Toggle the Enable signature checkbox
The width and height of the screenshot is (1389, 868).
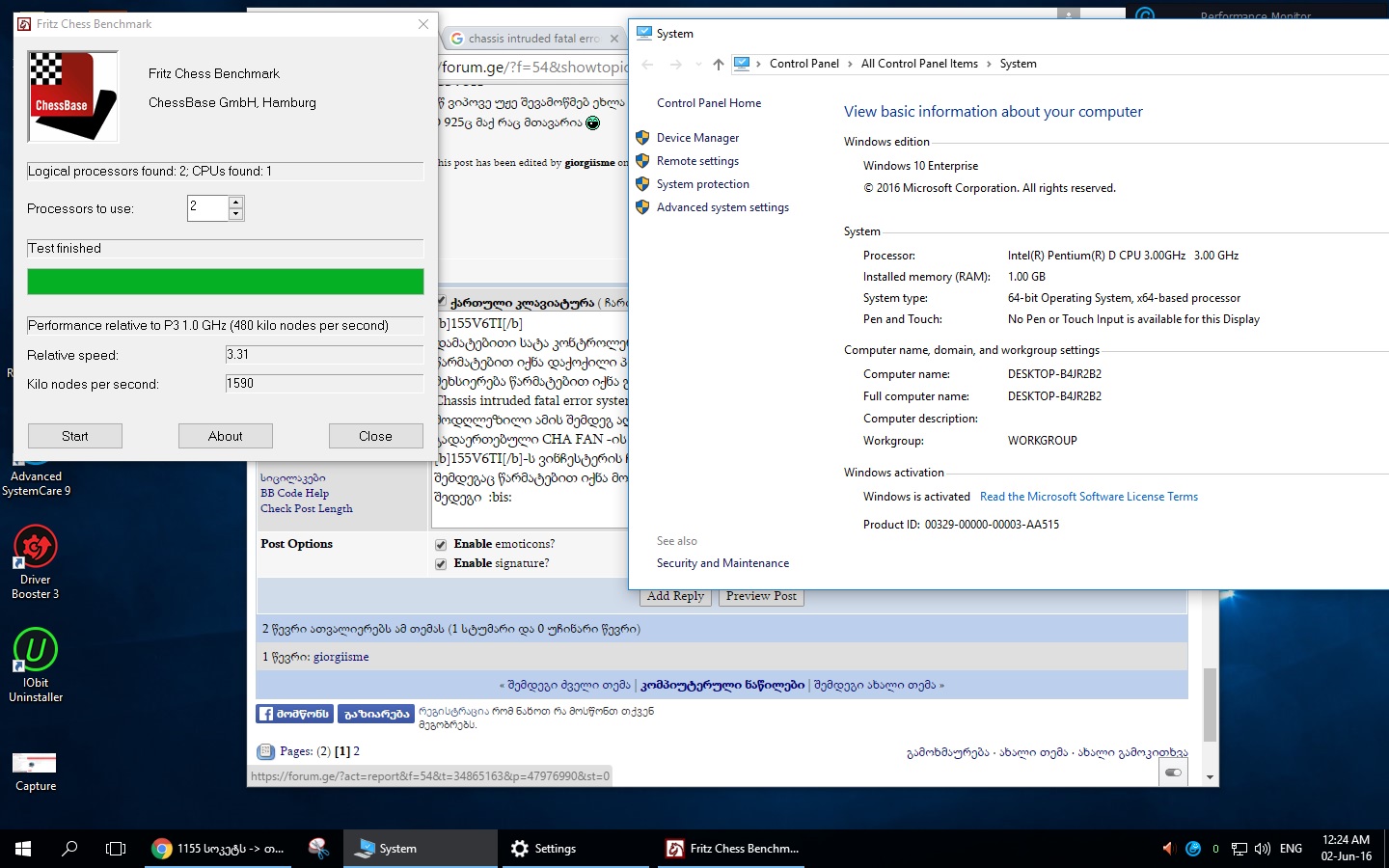(441, 564)
